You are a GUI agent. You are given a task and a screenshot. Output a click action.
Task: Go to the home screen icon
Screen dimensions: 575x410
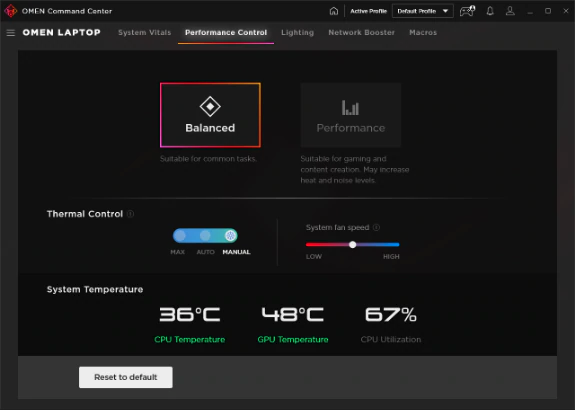tap(334, 11)
